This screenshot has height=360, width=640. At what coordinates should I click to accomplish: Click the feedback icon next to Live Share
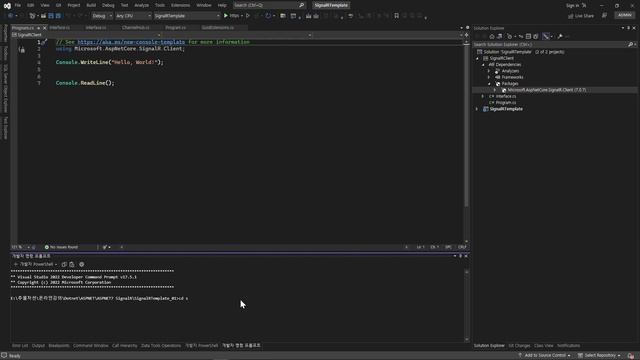[x=604, y=16]
